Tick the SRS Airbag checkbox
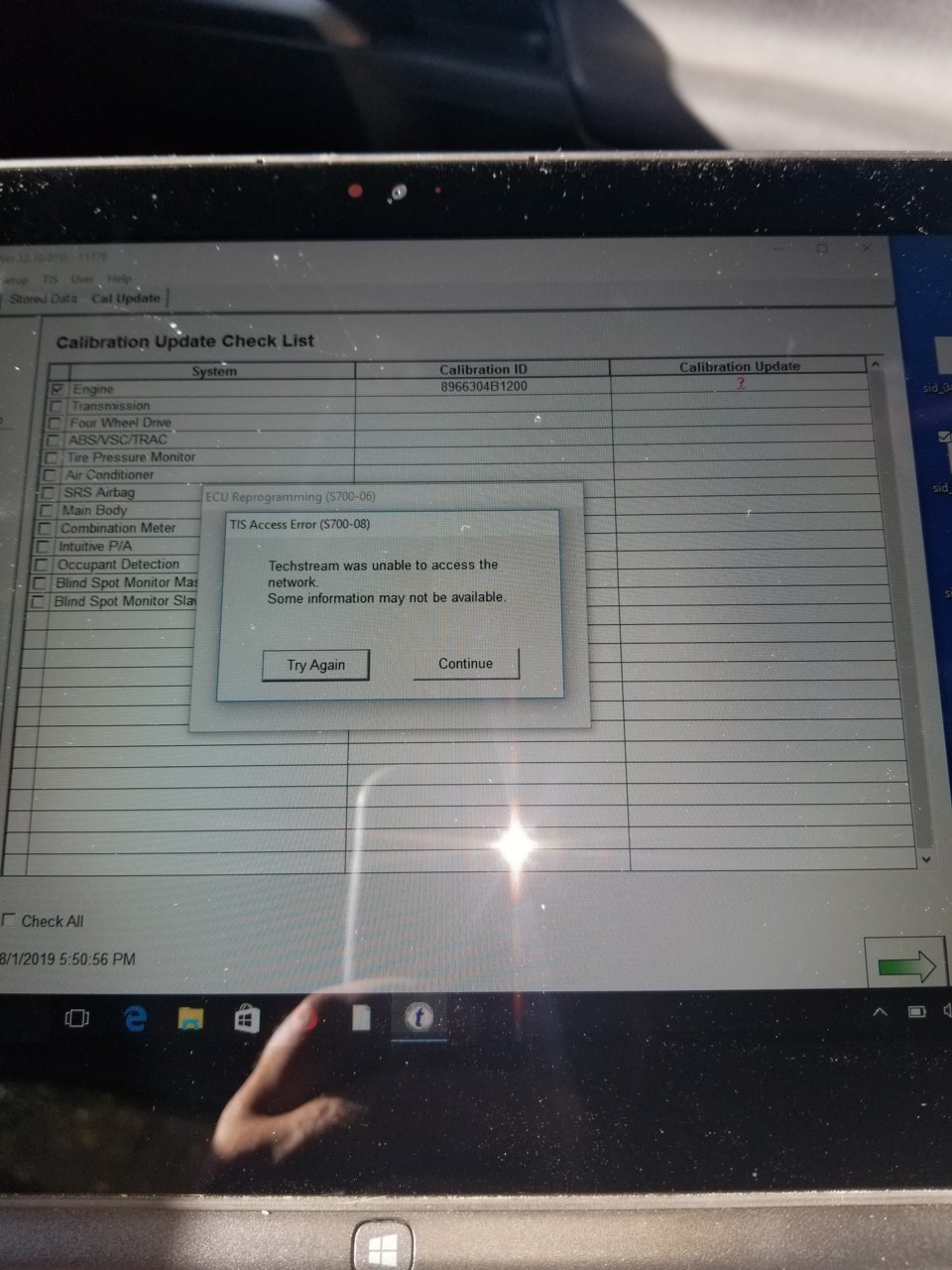The image size is (952, 1270). [x=48, y=493]
